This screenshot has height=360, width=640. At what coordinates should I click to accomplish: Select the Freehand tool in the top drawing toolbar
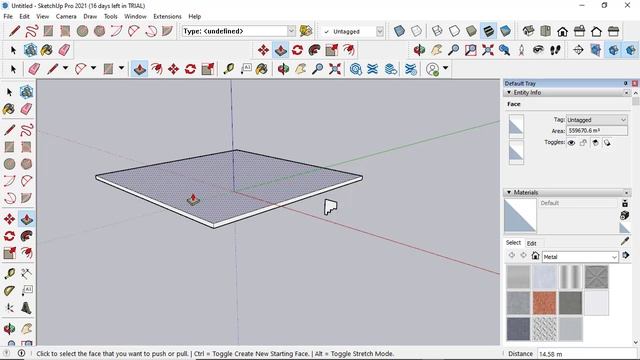[31, 31]
